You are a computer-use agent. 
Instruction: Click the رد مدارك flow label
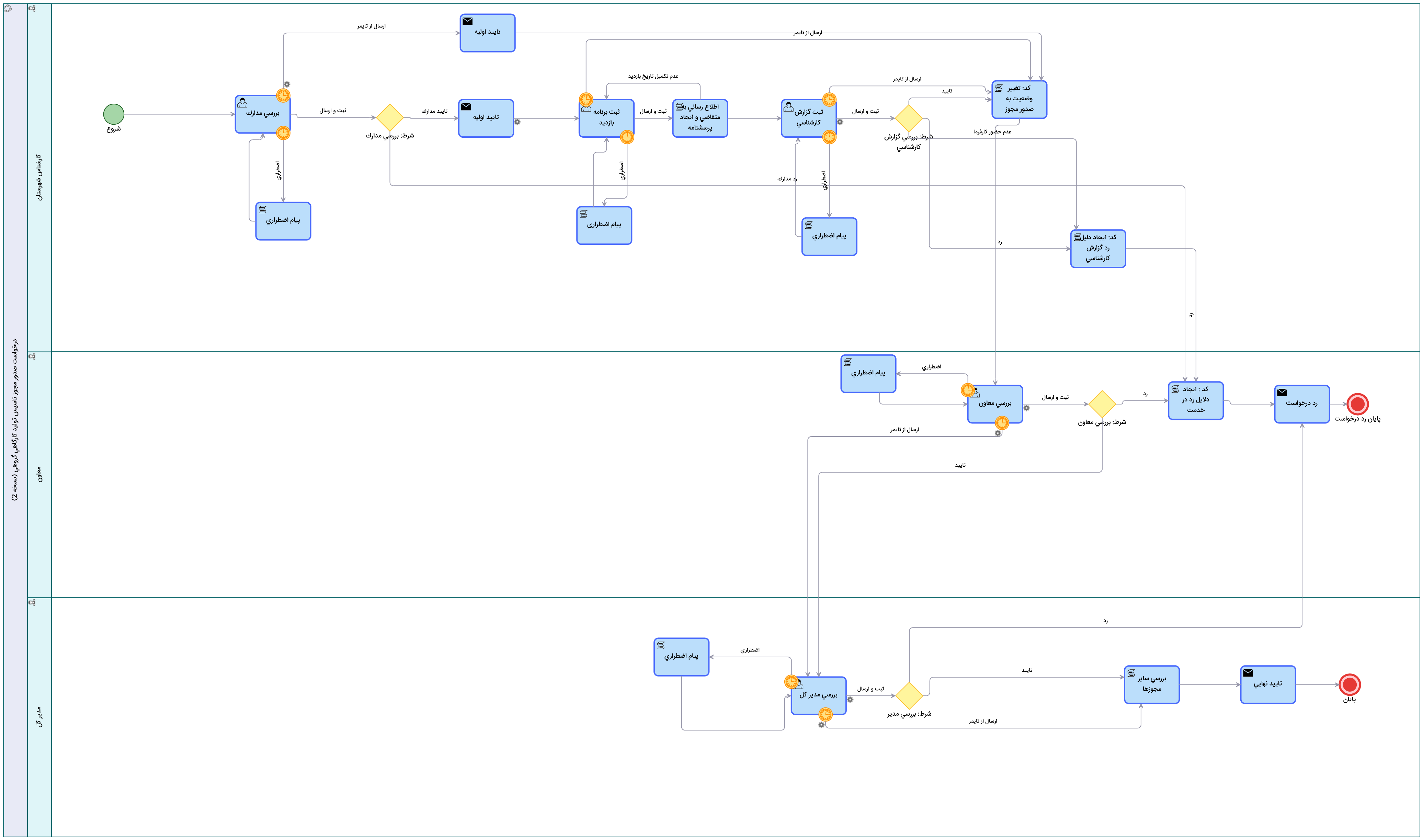pos(787,179)
